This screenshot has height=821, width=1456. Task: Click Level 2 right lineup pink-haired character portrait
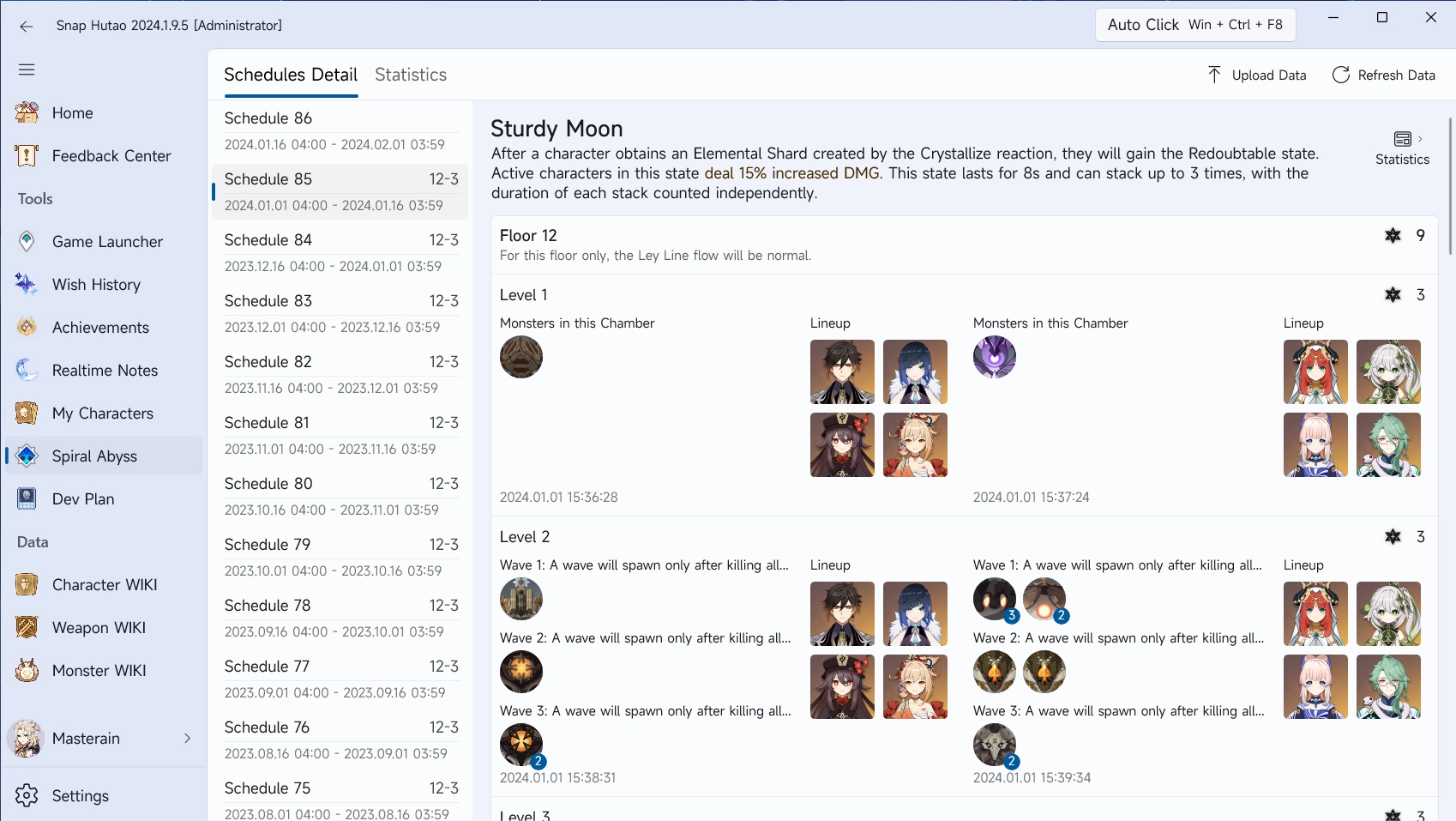pos(1315,686)
